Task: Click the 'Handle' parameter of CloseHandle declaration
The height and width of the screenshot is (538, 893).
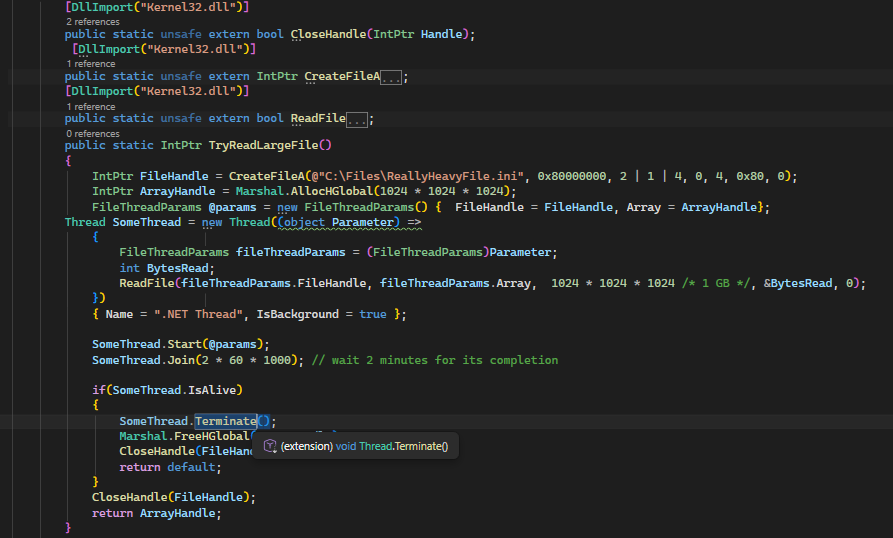Action: point(441,34)
